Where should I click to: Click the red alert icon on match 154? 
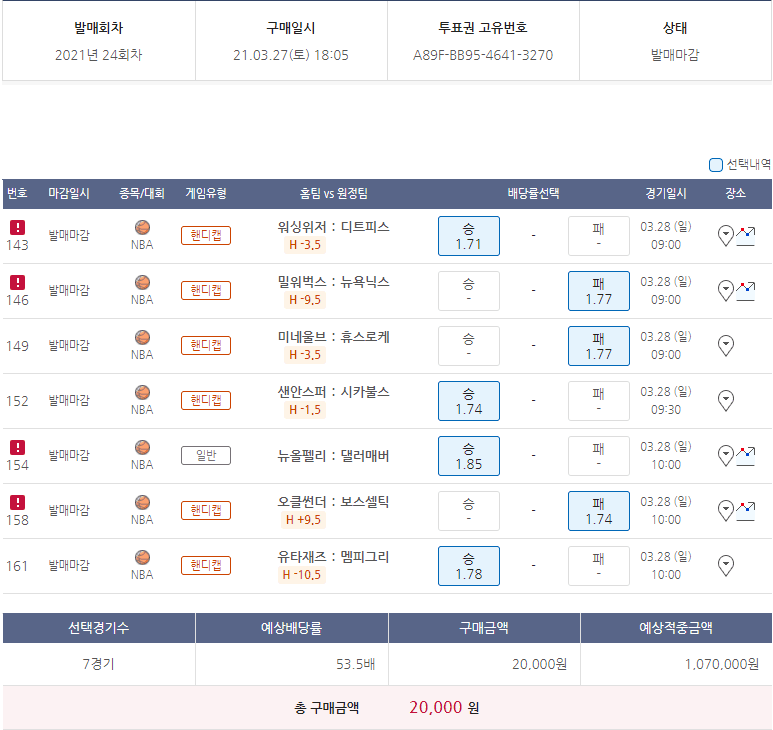(17, 447)
